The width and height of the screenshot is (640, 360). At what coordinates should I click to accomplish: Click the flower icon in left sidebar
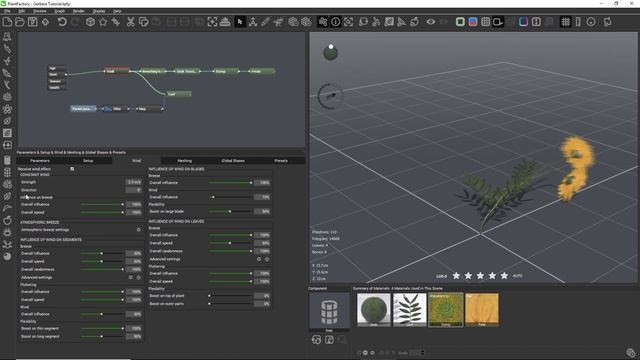[7, 109]
